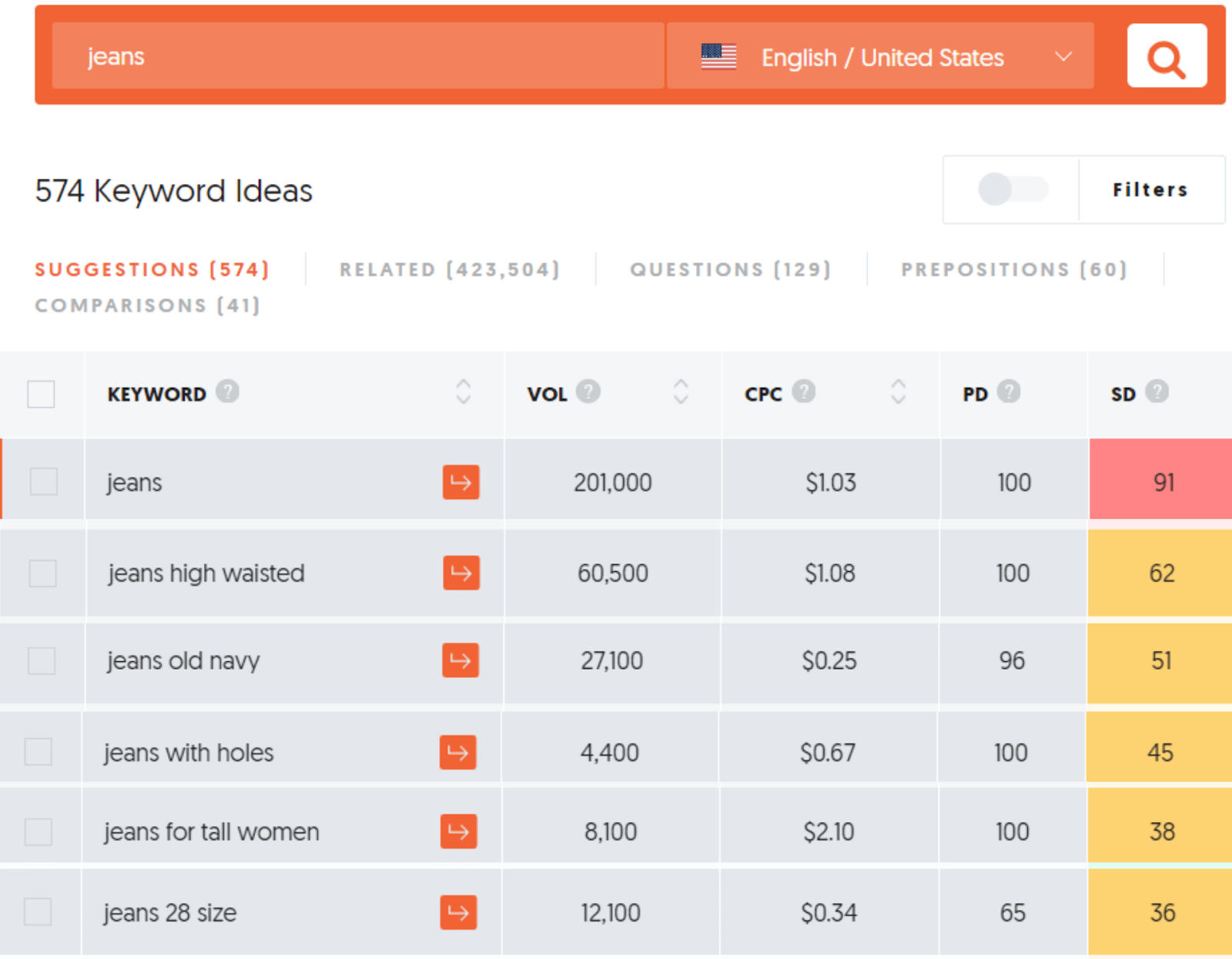Tick the checkbox for 'jeans old navy'

tap(42, 660)
